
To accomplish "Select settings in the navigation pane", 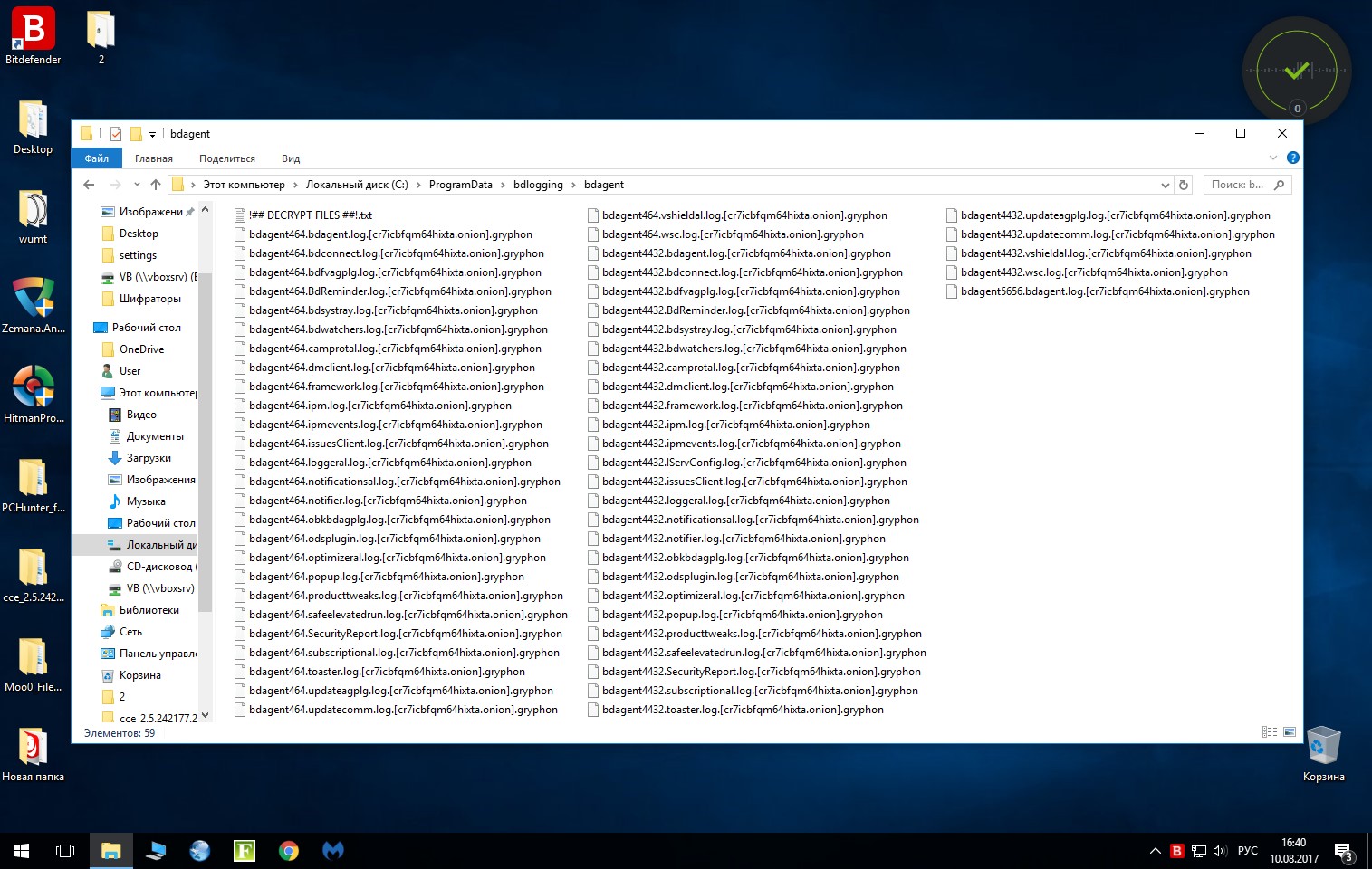I will tap(138, 255).
